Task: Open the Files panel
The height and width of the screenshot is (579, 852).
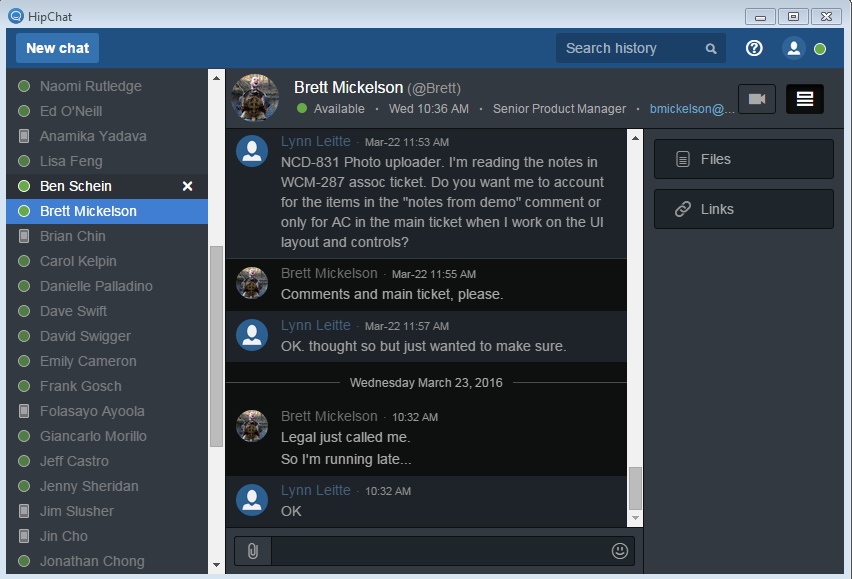Action: 743,159
